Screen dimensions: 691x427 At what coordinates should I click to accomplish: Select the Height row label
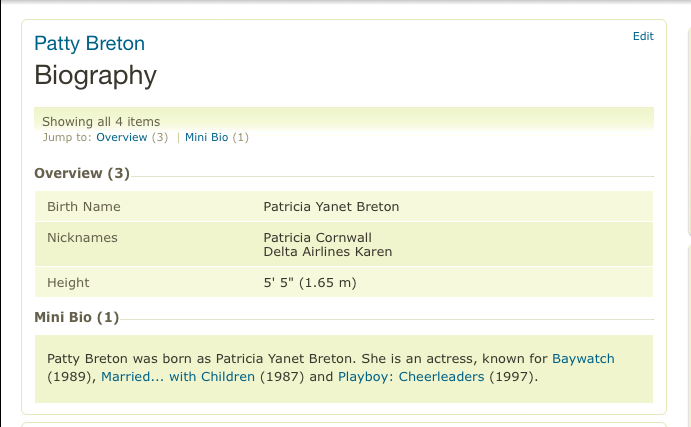(68, 283)
